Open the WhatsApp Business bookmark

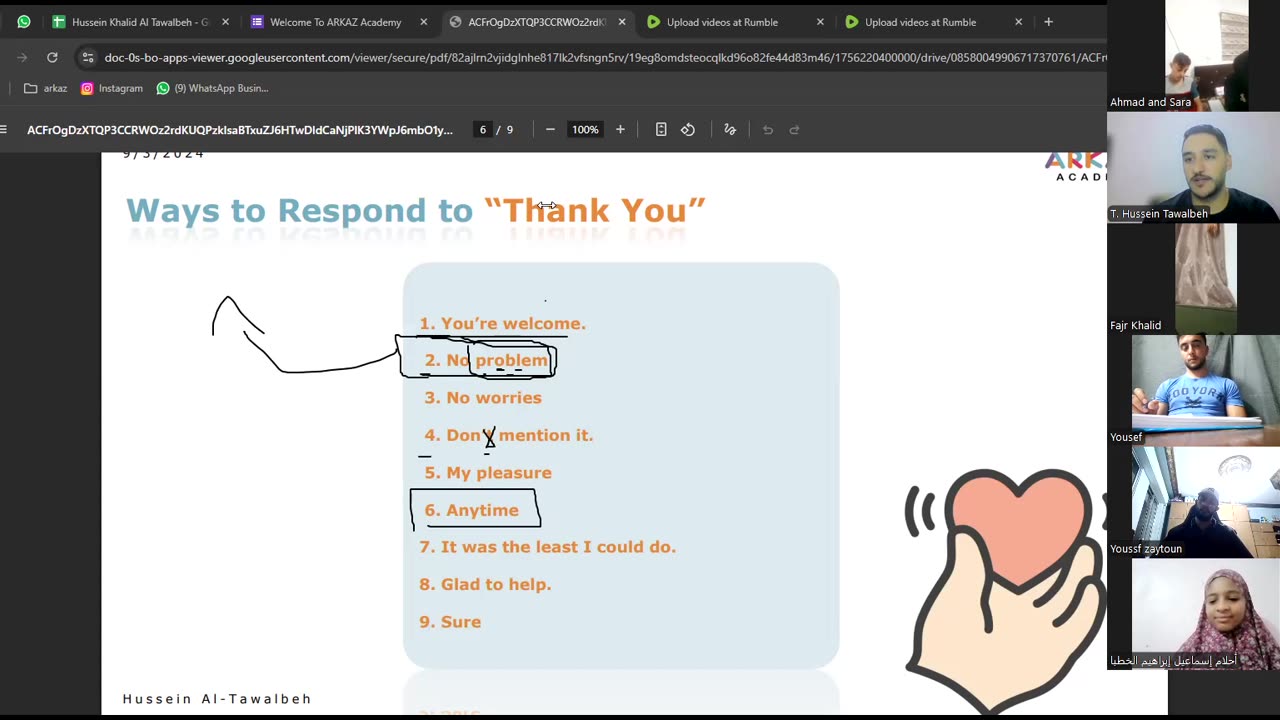click(212, 88)
